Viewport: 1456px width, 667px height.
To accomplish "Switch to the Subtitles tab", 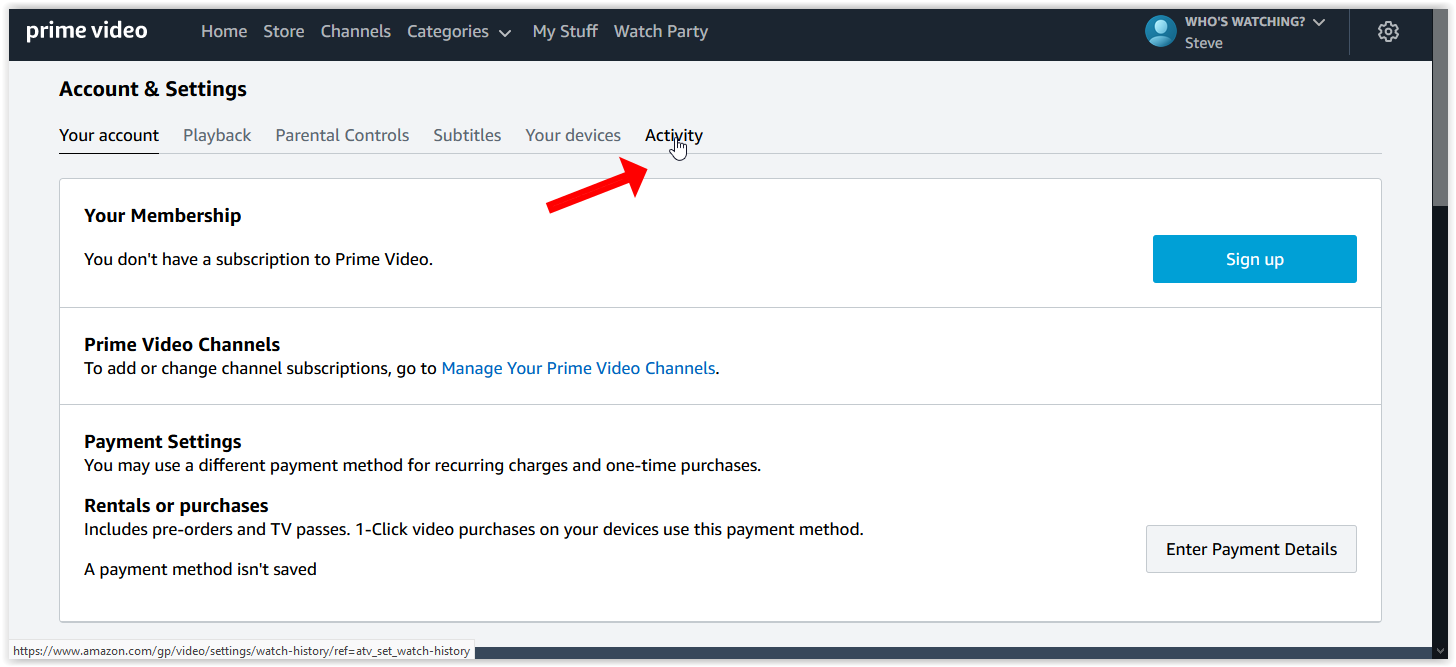I will (x=467, y=135).
